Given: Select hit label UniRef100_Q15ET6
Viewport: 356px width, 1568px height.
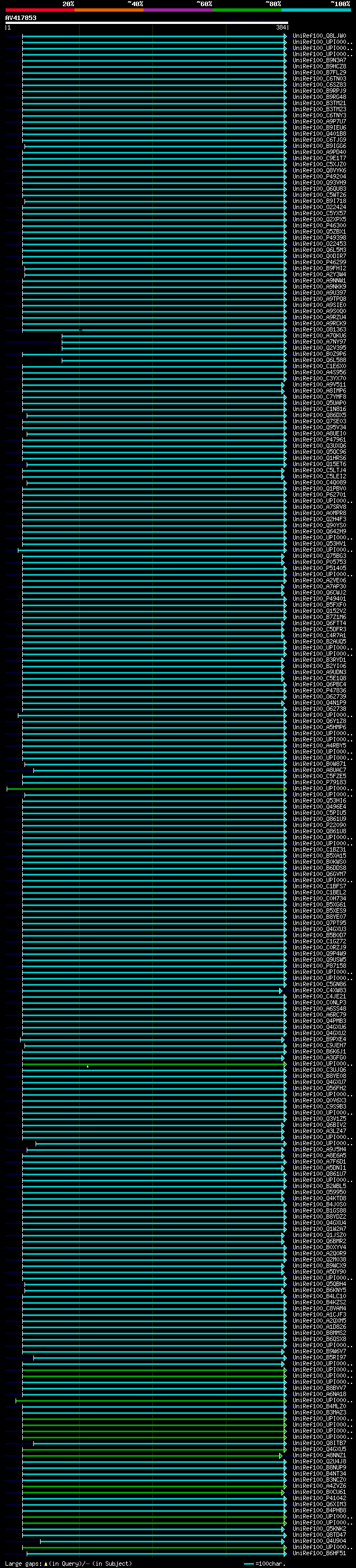Looking at the screenshot, I should (319, 464).
